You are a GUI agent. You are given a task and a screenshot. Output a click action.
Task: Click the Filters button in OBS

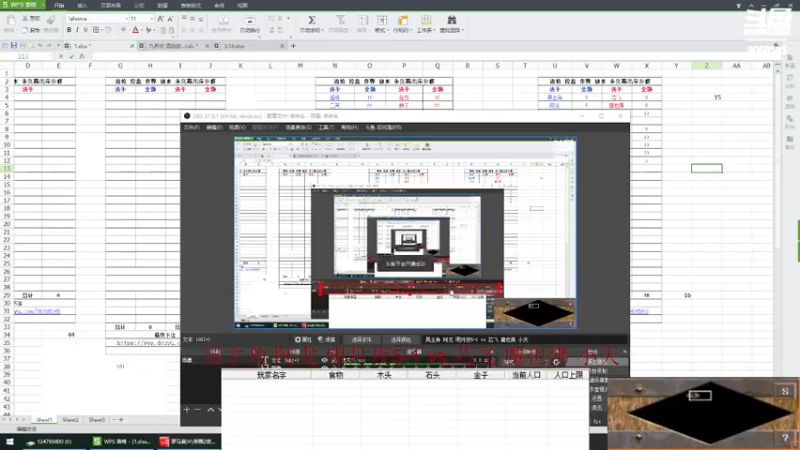click(x=327, y=339)
